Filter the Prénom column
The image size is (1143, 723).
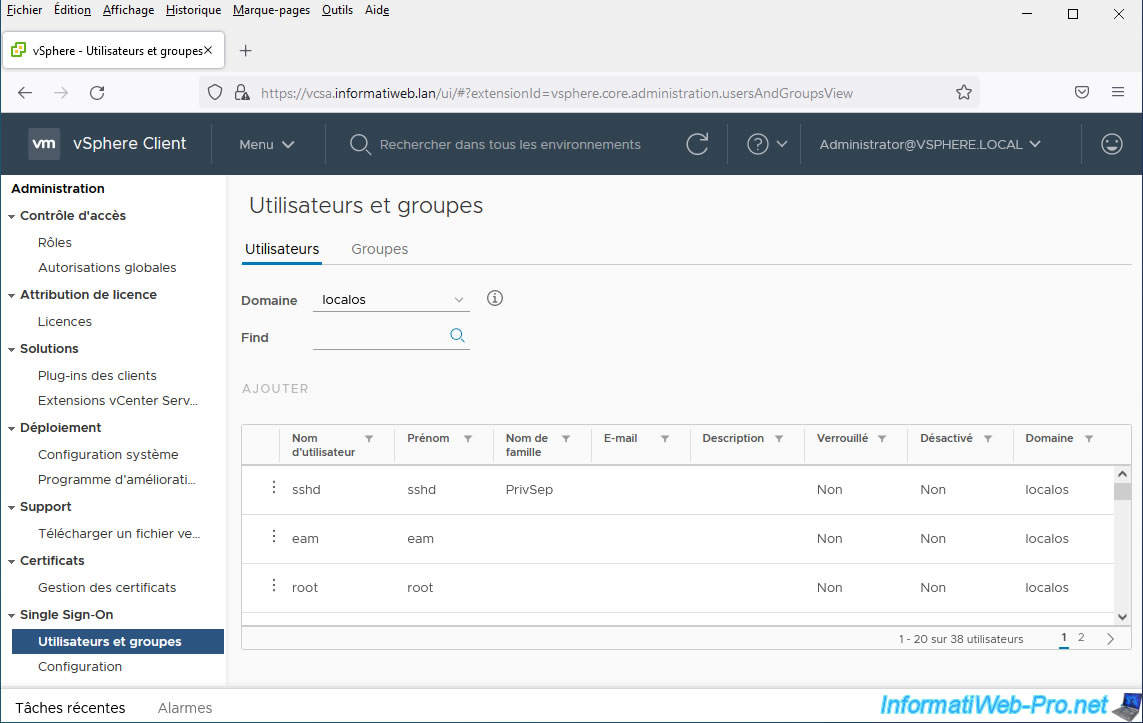click(468, 439)
